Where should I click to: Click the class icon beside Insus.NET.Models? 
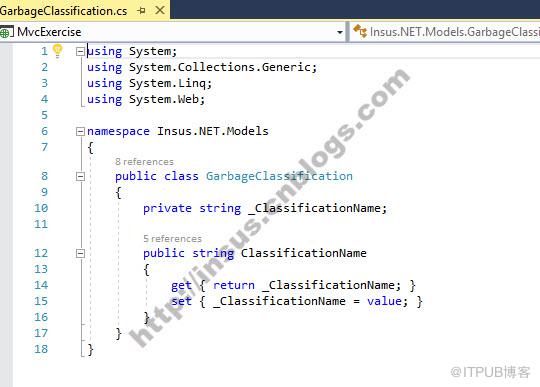point(360,31)
